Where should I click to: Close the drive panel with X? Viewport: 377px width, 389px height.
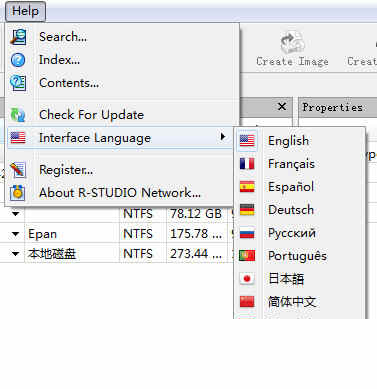pyautogui.click(x=282, y=107)
